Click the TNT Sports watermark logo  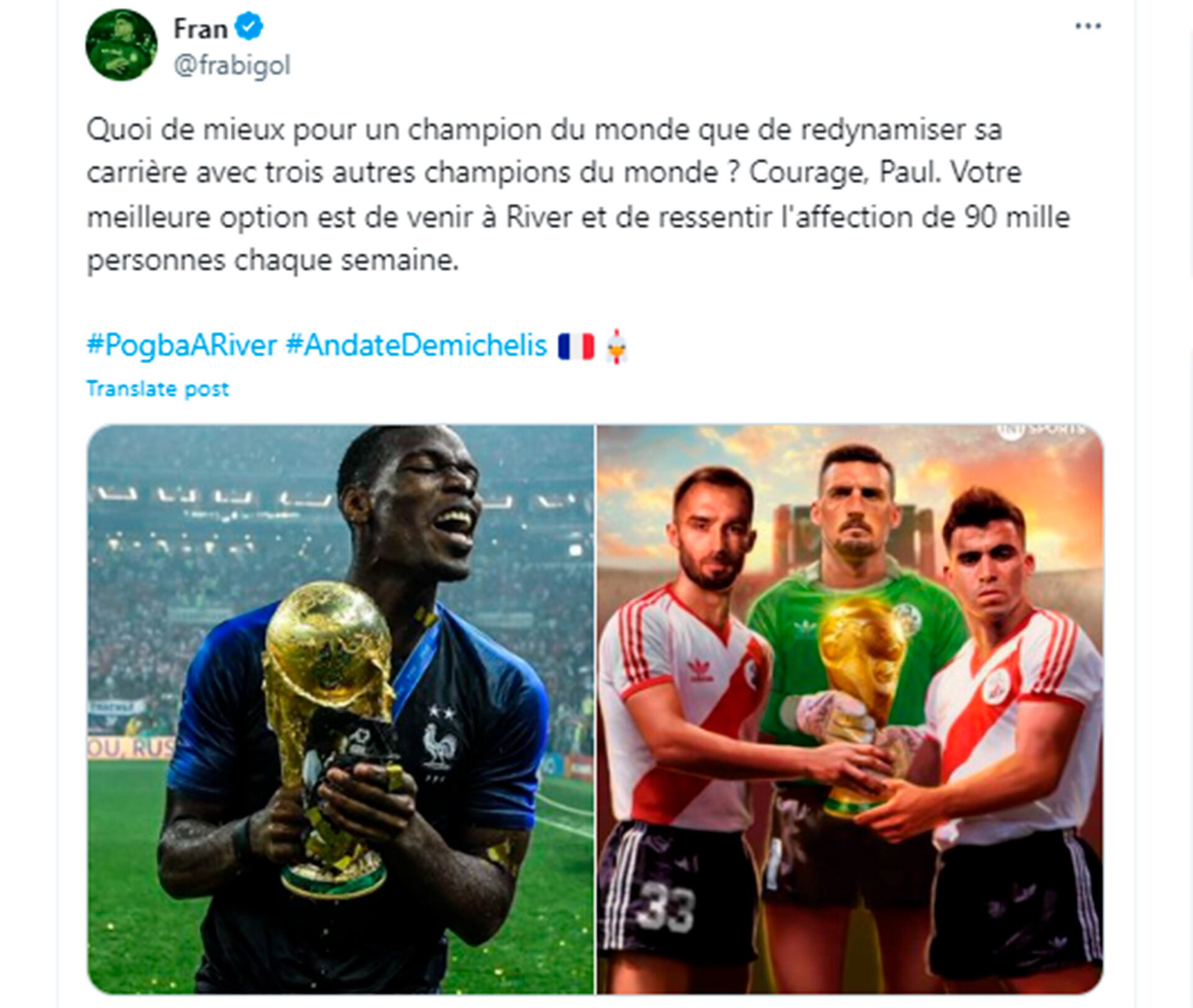tap(1040, 430)
